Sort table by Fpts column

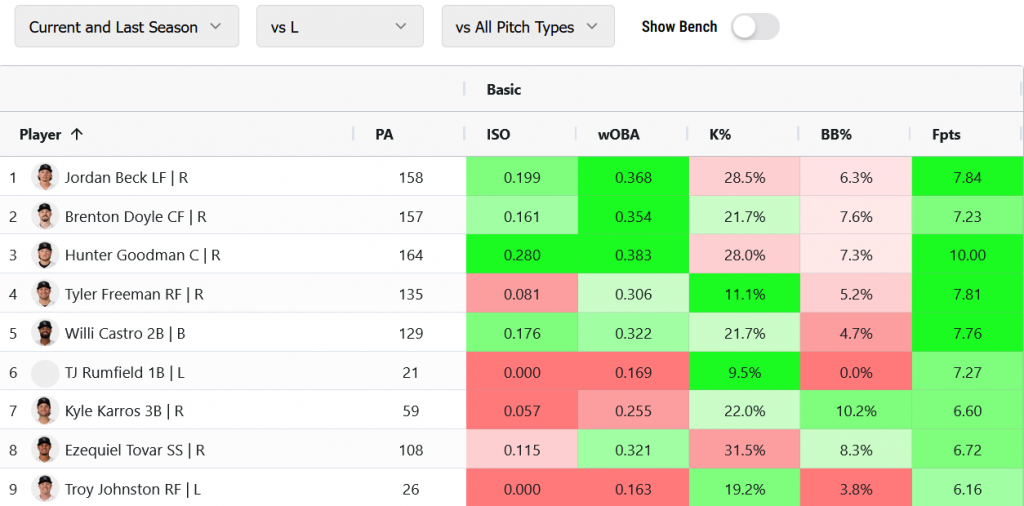click(945, 134)
